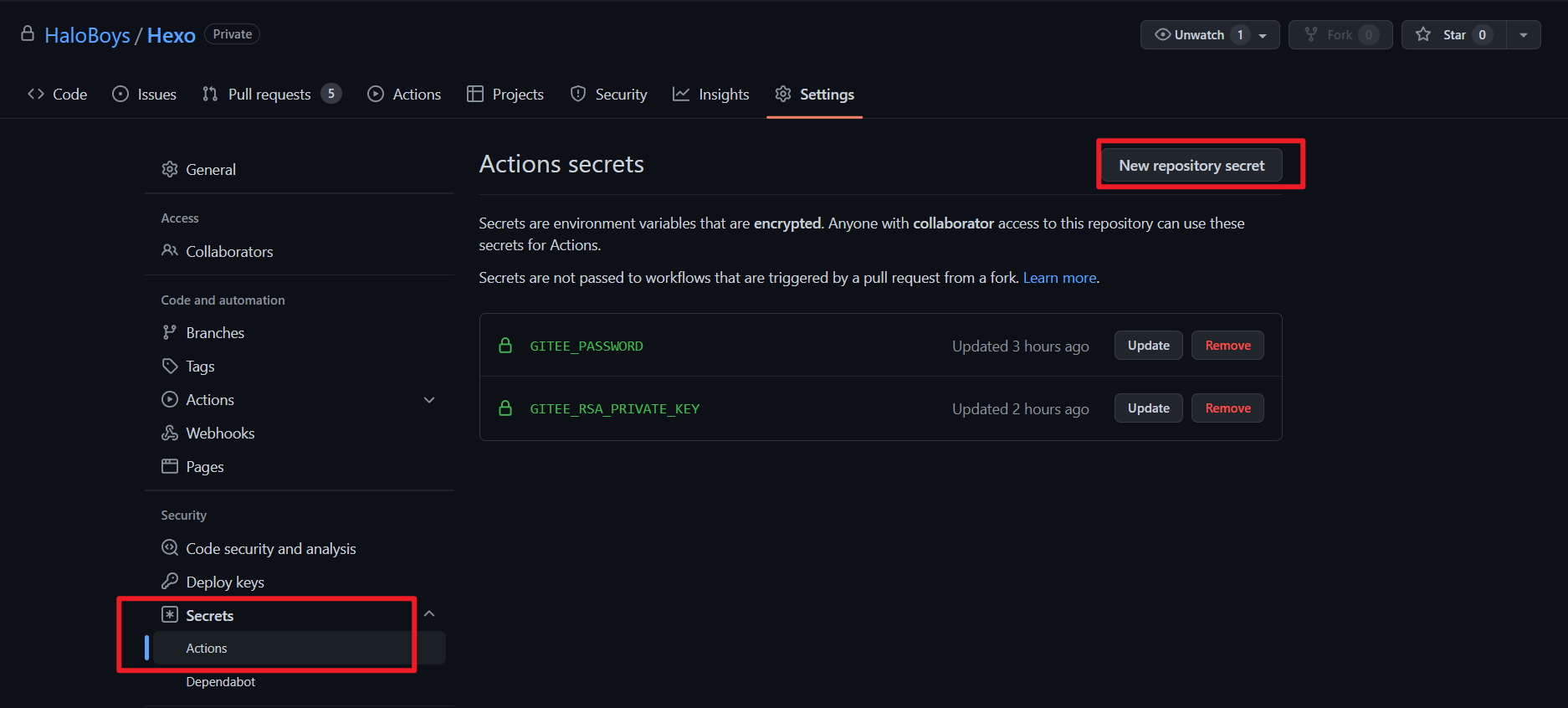The image size is (1568, 708).
Task: Remove the GITEE_PASSWORD secret
Action: (1227, 346)
